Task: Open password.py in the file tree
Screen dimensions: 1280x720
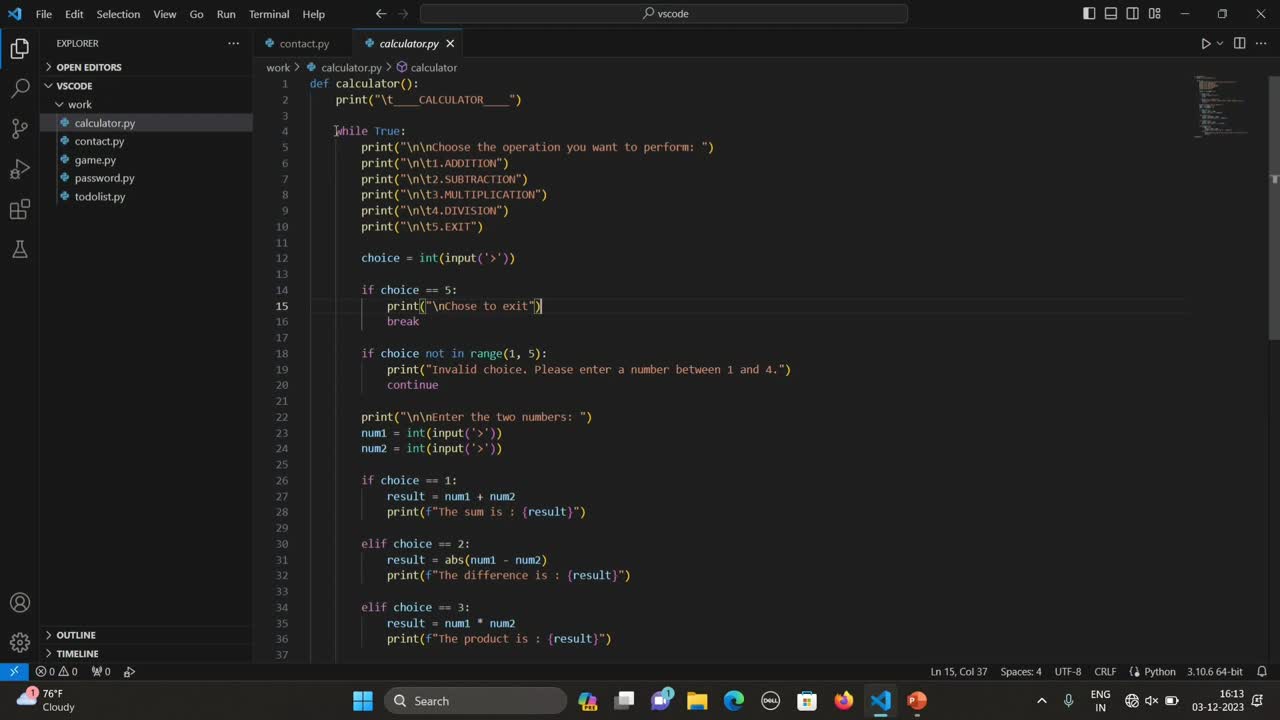Action: 146,178
